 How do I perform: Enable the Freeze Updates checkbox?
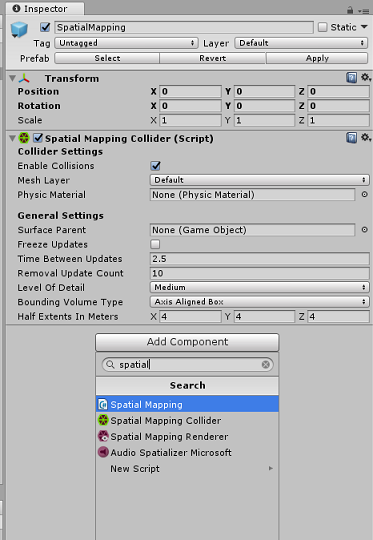point(155,244)
